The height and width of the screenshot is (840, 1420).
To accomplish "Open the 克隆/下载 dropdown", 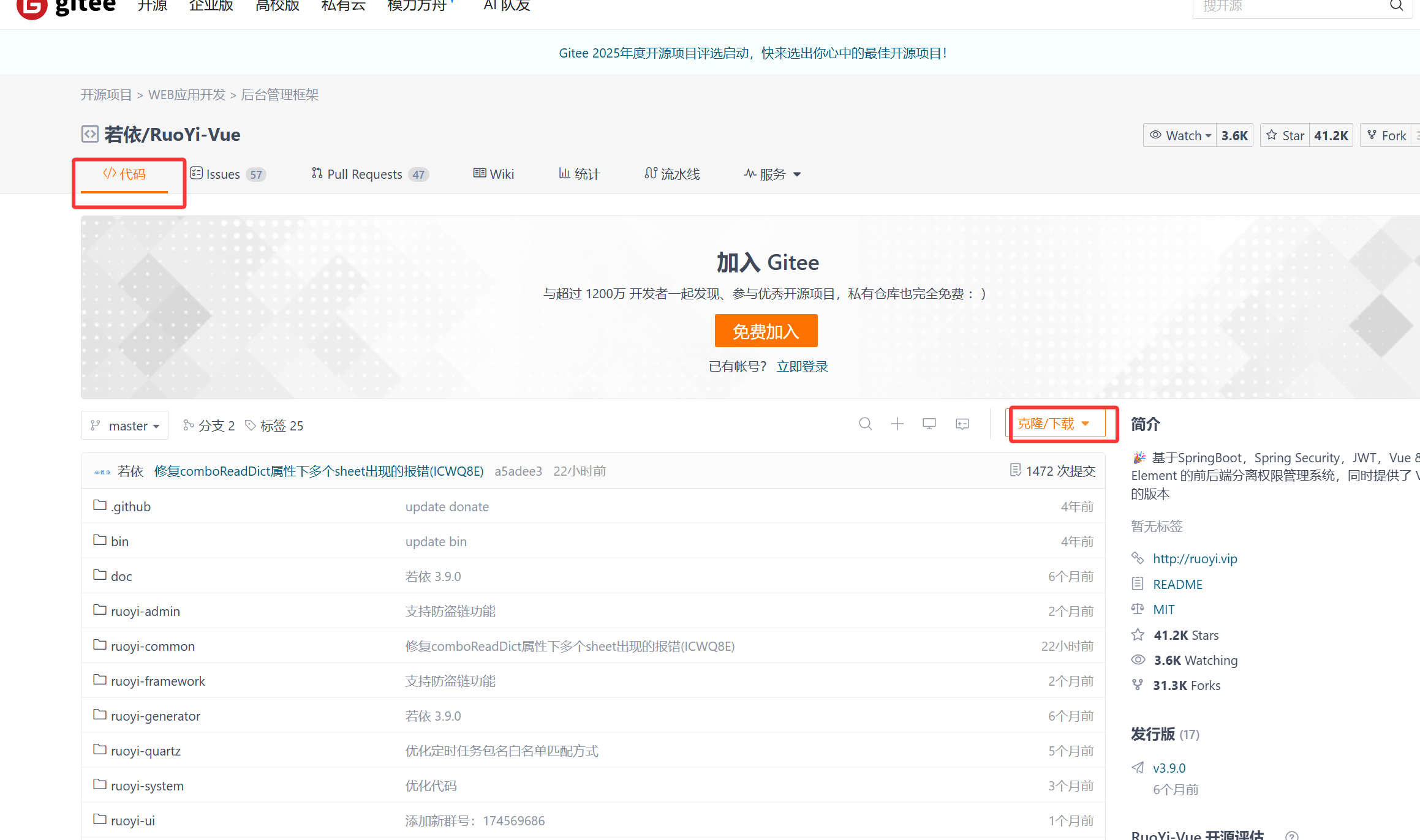I will (1054, 424).
